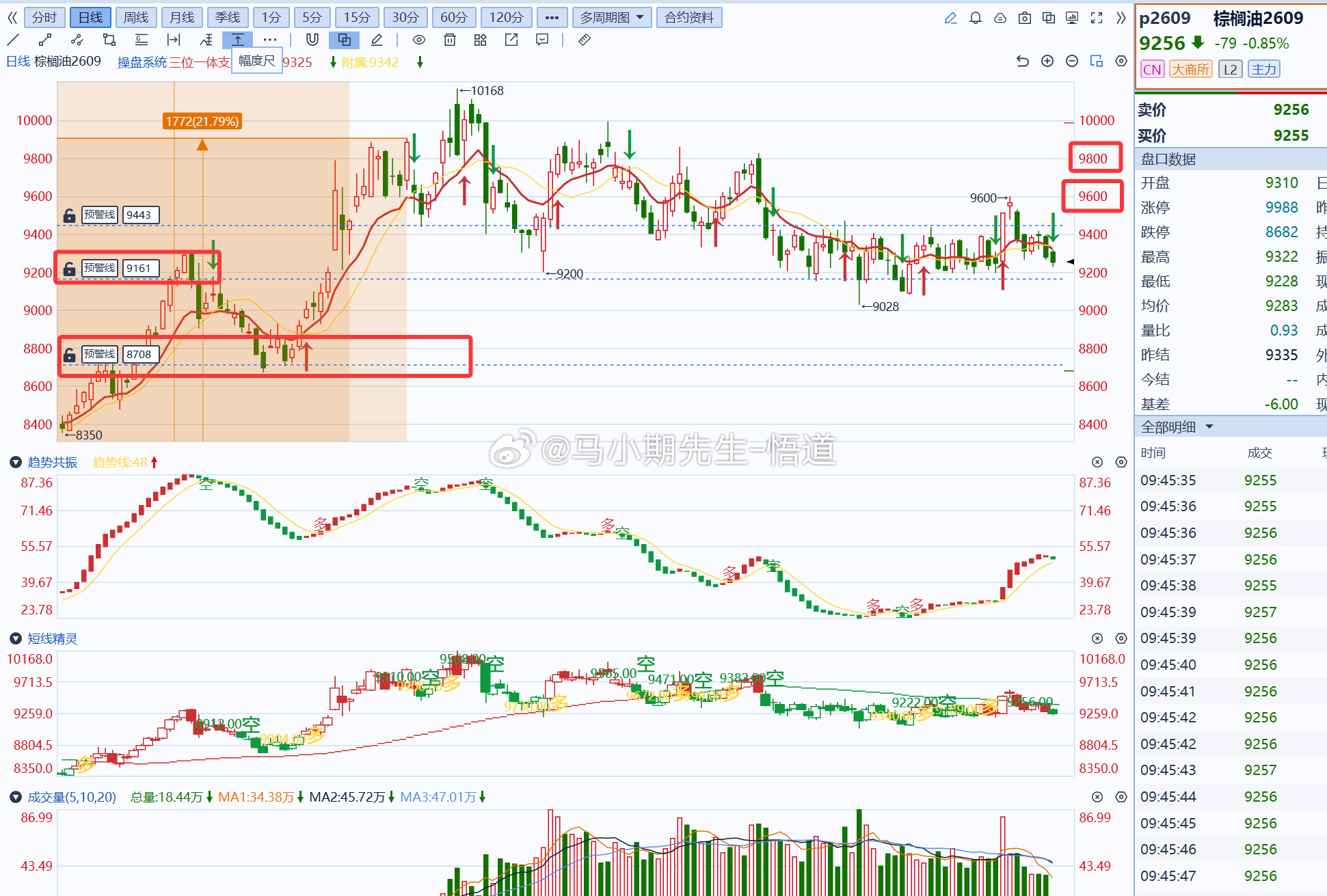
Task: Select the 5分 minute period
Action: (x=312, y=18)
